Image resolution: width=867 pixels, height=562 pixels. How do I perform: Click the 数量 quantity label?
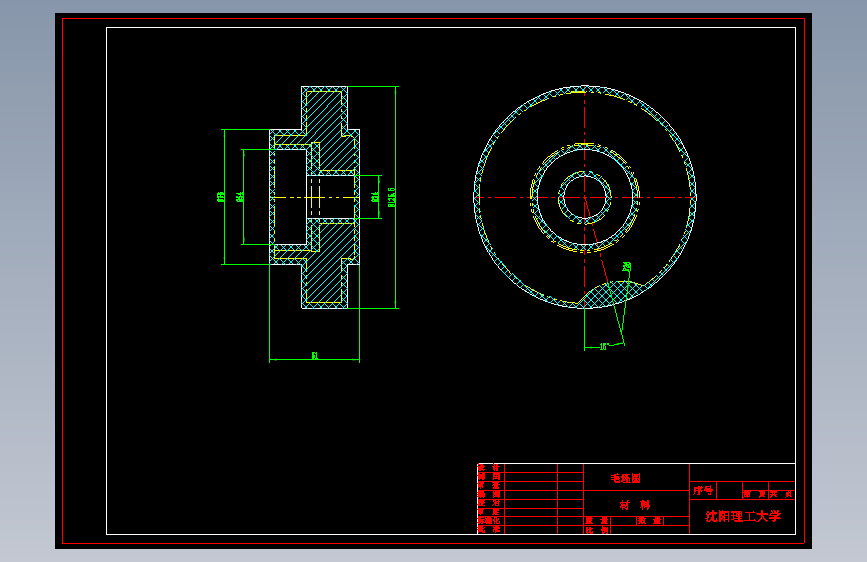pyautogui.click(x=650, y=521)
